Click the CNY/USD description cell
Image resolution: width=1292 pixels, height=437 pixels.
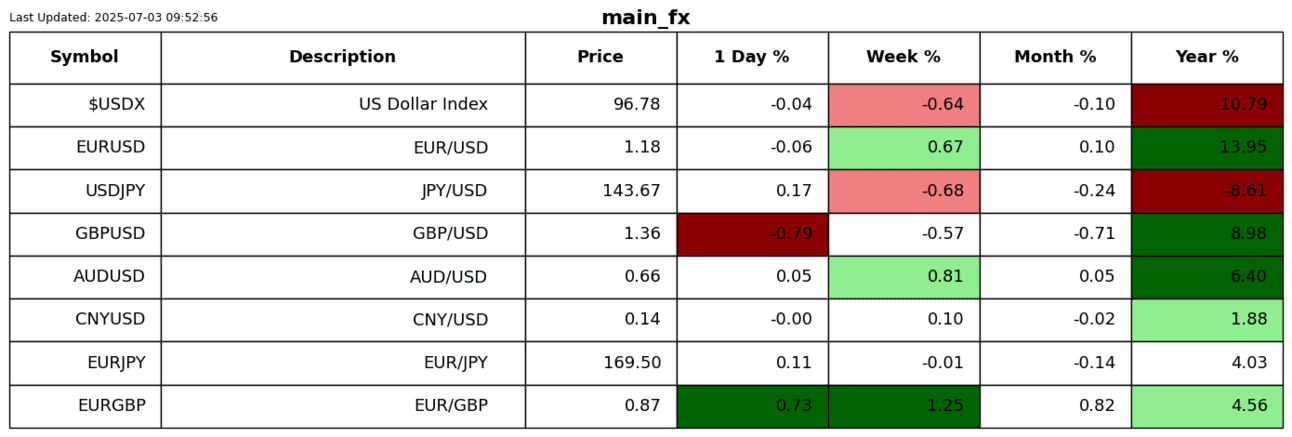click(342, 320)
